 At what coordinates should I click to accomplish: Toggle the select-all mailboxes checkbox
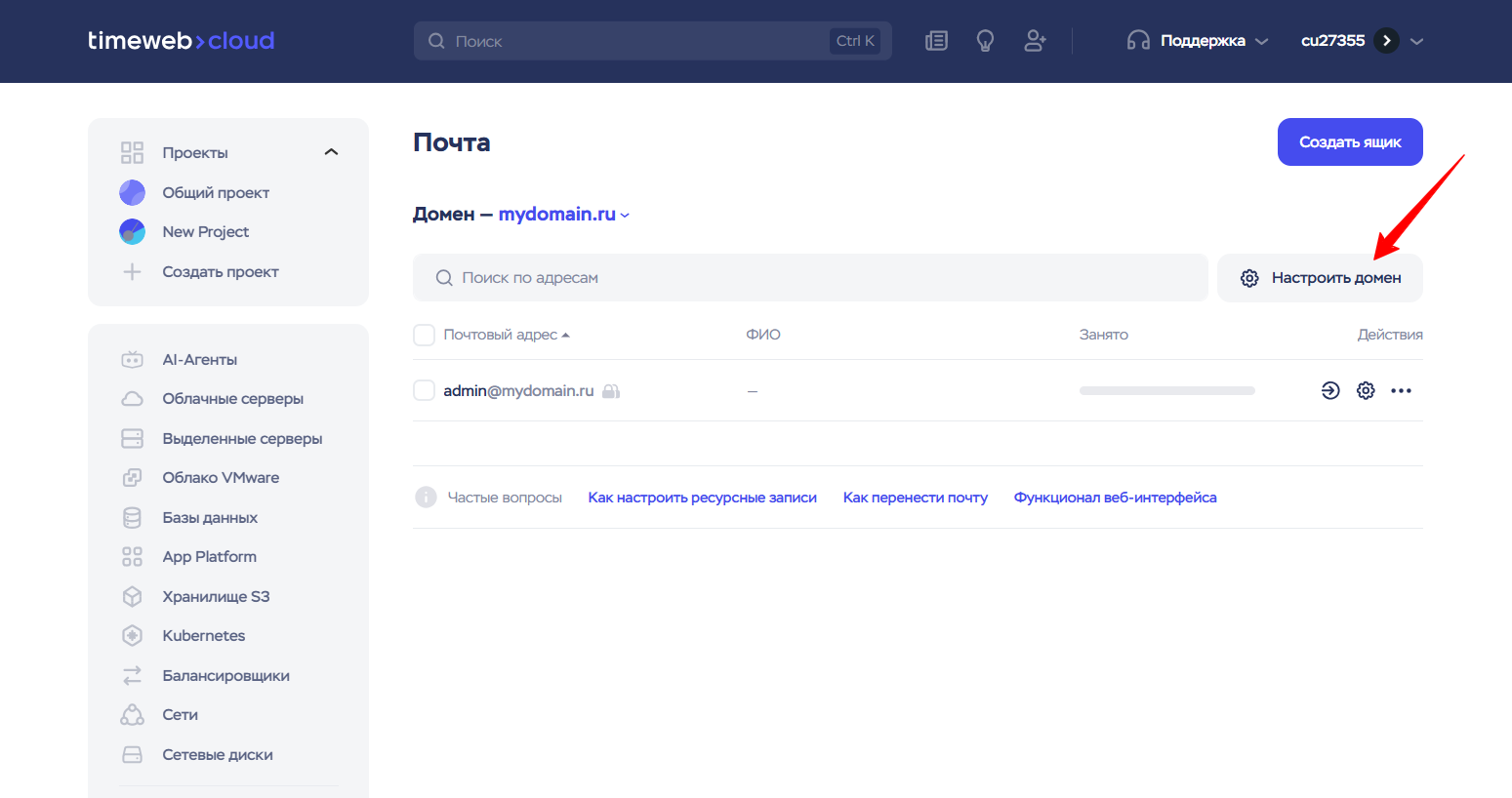point(424,335)
